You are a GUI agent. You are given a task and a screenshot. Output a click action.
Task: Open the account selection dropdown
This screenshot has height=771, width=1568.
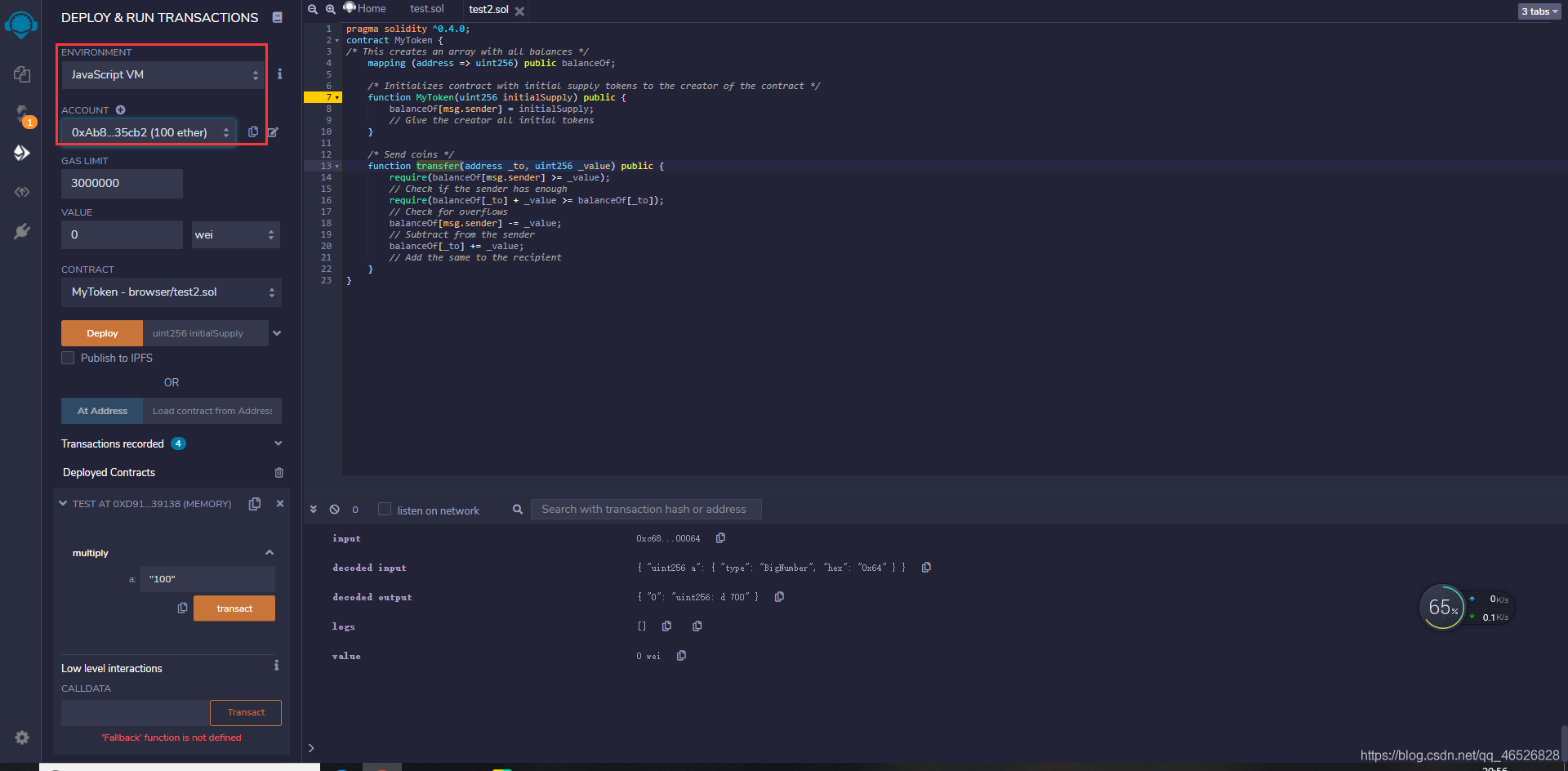[x=149, y=132]
